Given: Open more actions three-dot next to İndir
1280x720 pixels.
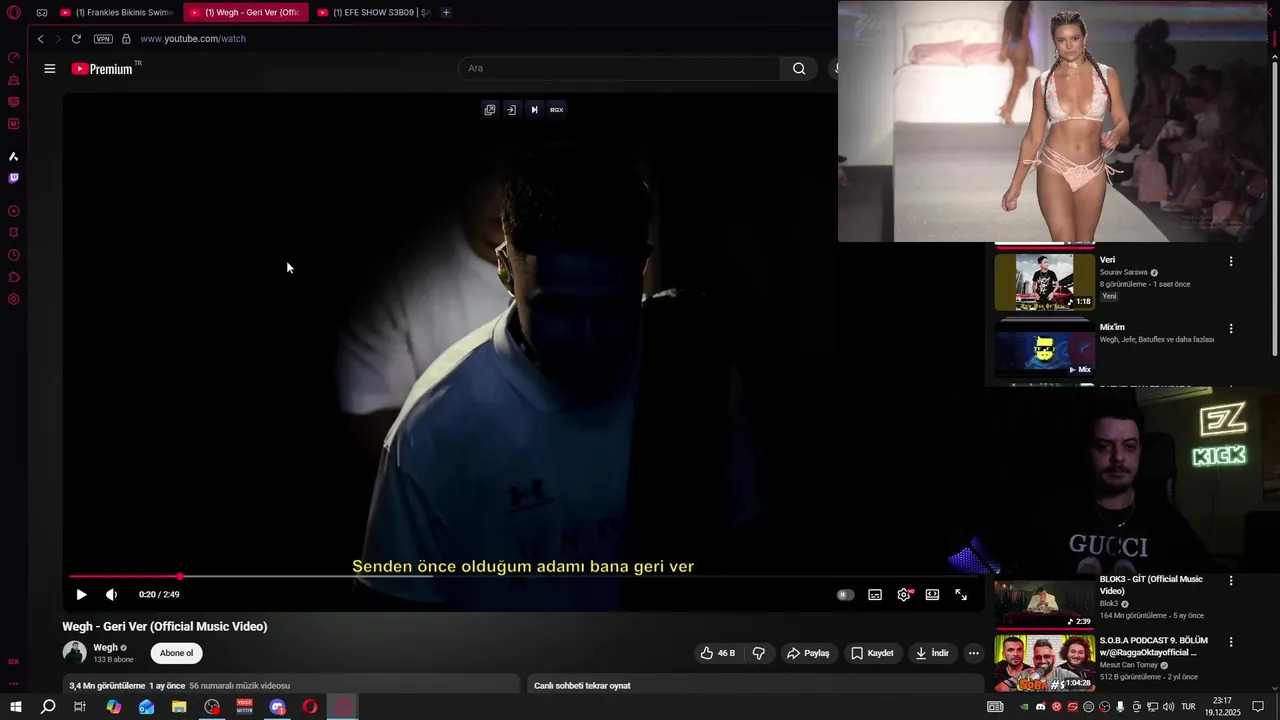Looking at the screenshot, I should tap(973, 653).
